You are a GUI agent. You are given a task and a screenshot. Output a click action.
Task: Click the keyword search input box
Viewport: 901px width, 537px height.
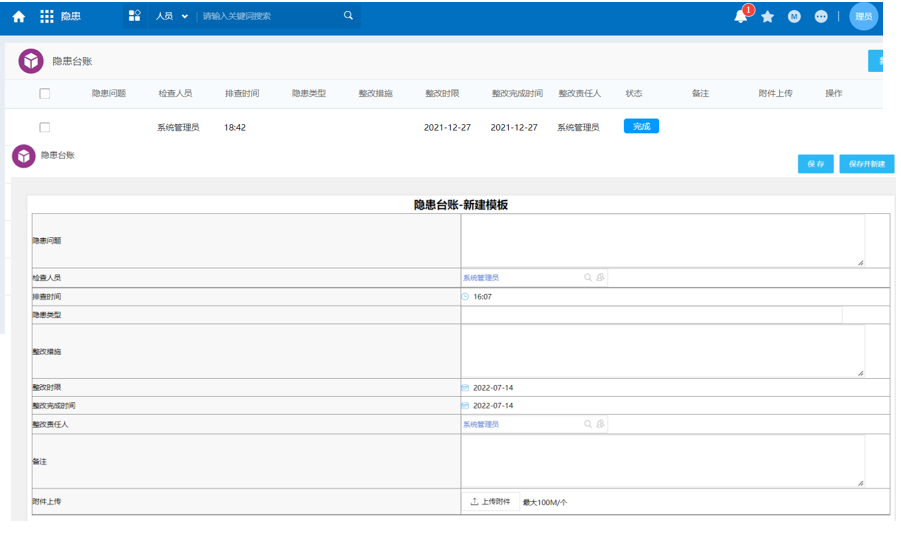click(x=270, y=16)
